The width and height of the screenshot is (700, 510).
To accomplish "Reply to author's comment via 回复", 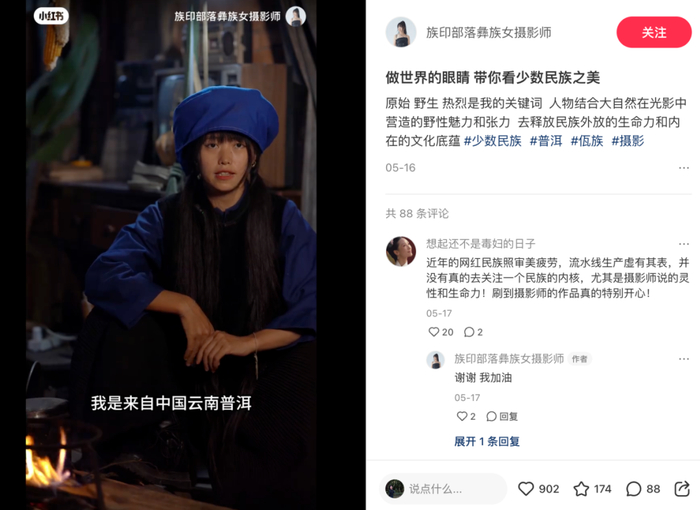I will pos(503,416).
